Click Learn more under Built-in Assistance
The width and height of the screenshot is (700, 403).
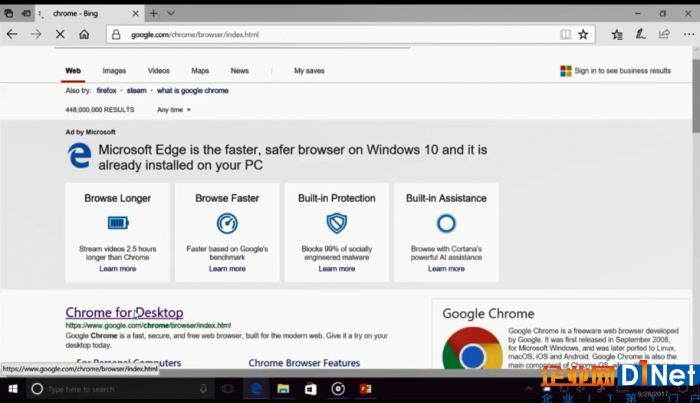[446, 269]
